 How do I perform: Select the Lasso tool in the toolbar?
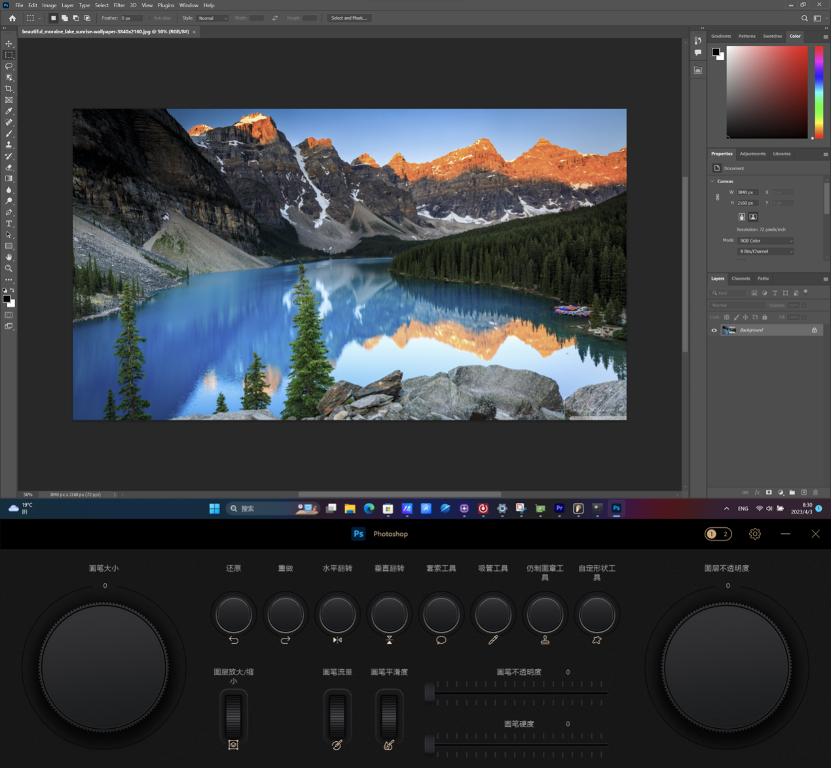point(8,67)
